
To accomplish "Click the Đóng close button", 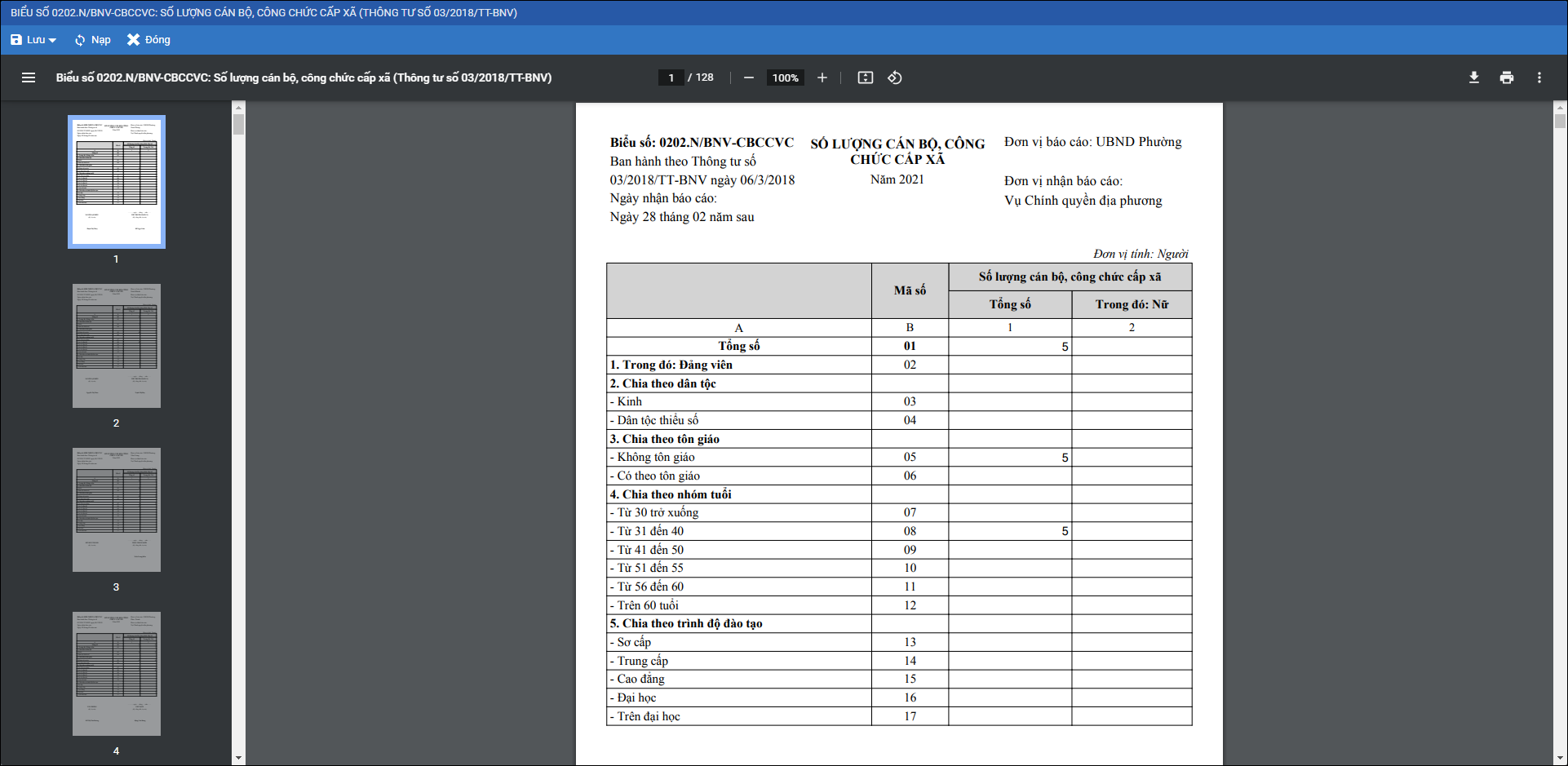I will 148,40.
